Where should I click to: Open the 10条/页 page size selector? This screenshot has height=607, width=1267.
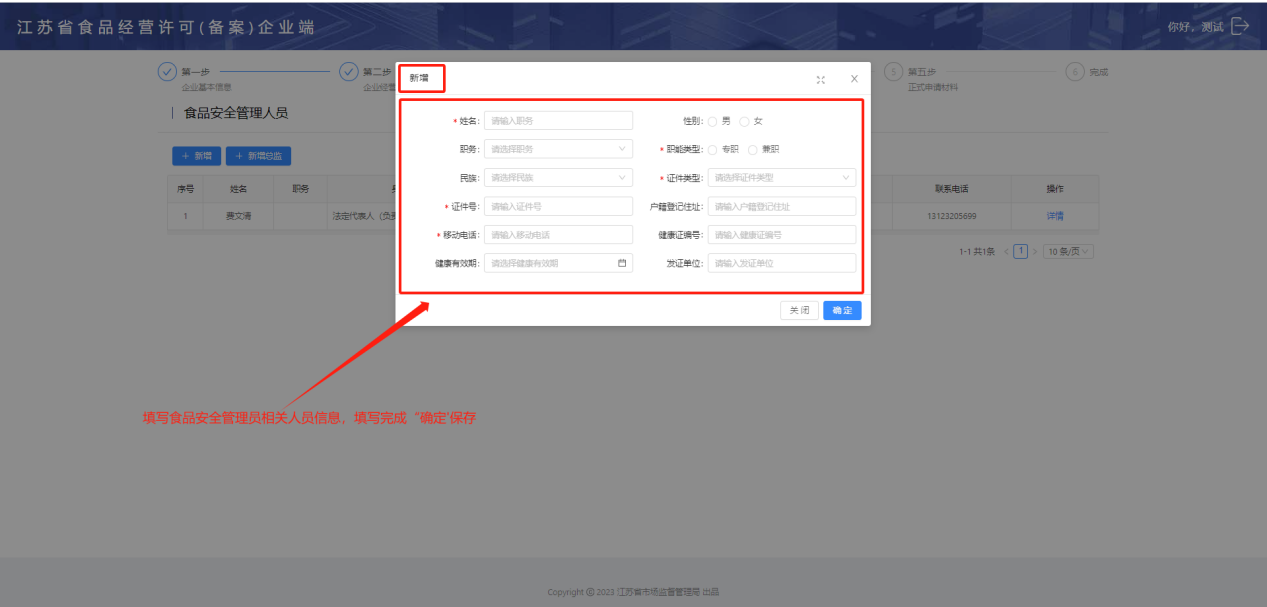click(x=1068, y=252)
